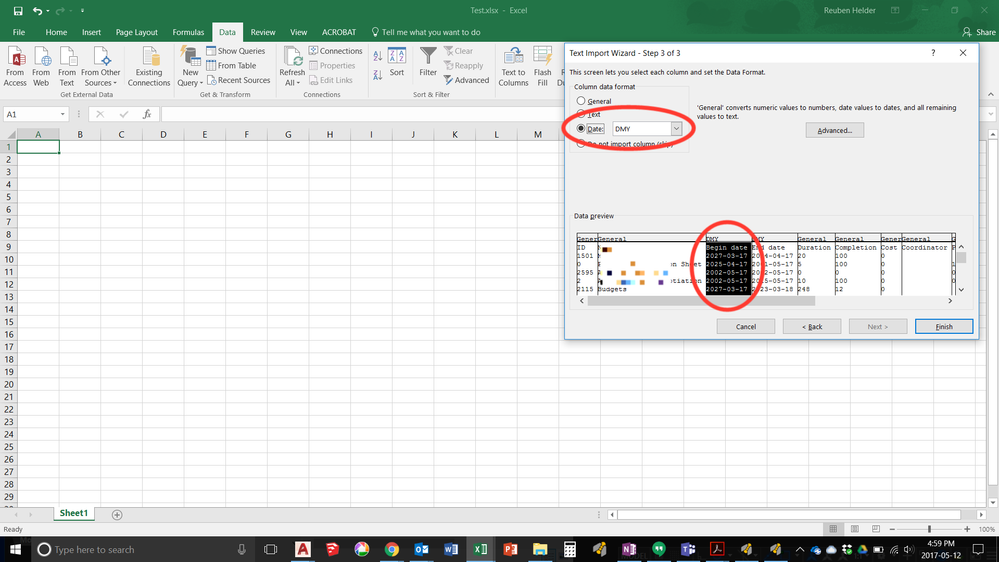Open Outlook from the taskbar
This screenshot has width=999, height=562.
click(421, 549)
